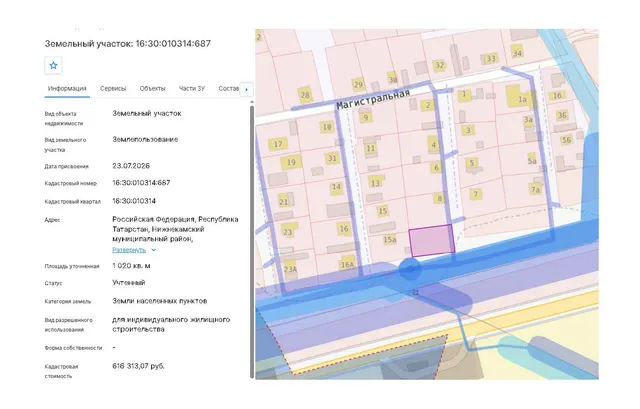The width and height of the screenshot is (640, 409).
Task: Click building 5а on the map
Action: tap(532, 161)
